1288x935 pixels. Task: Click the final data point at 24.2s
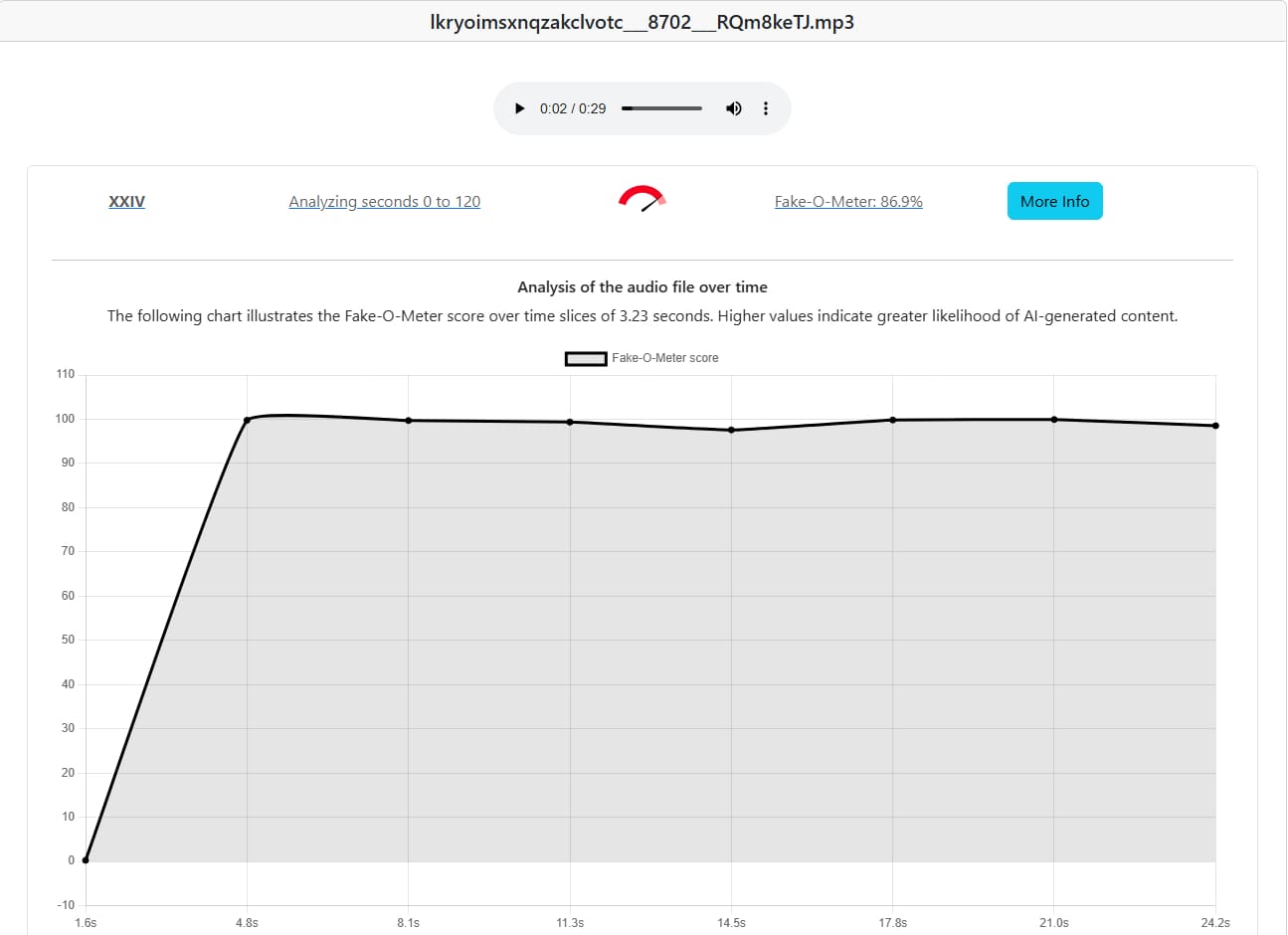(1215, 426)
